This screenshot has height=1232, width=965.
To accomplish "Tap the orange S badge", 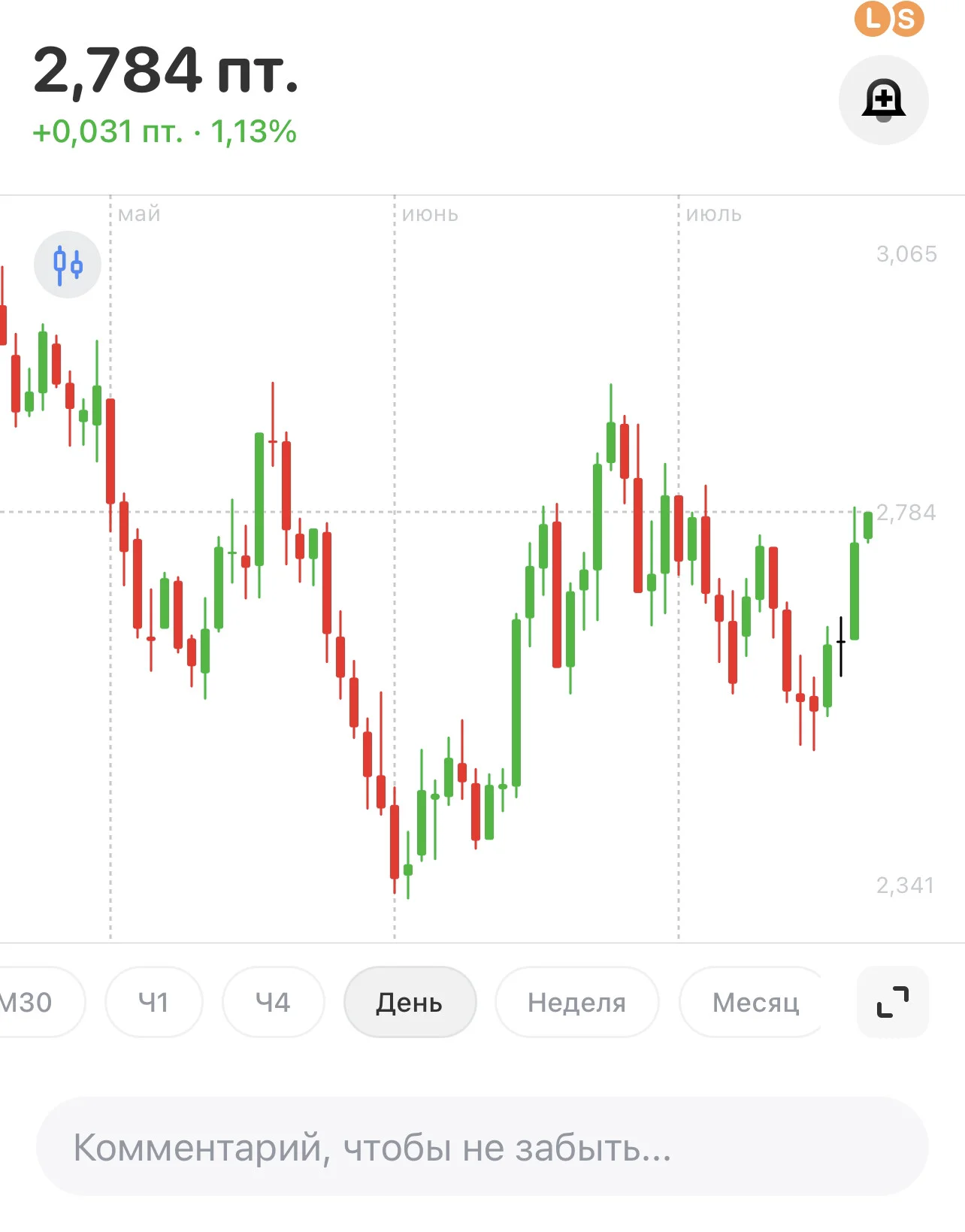I will click(907, 19).
